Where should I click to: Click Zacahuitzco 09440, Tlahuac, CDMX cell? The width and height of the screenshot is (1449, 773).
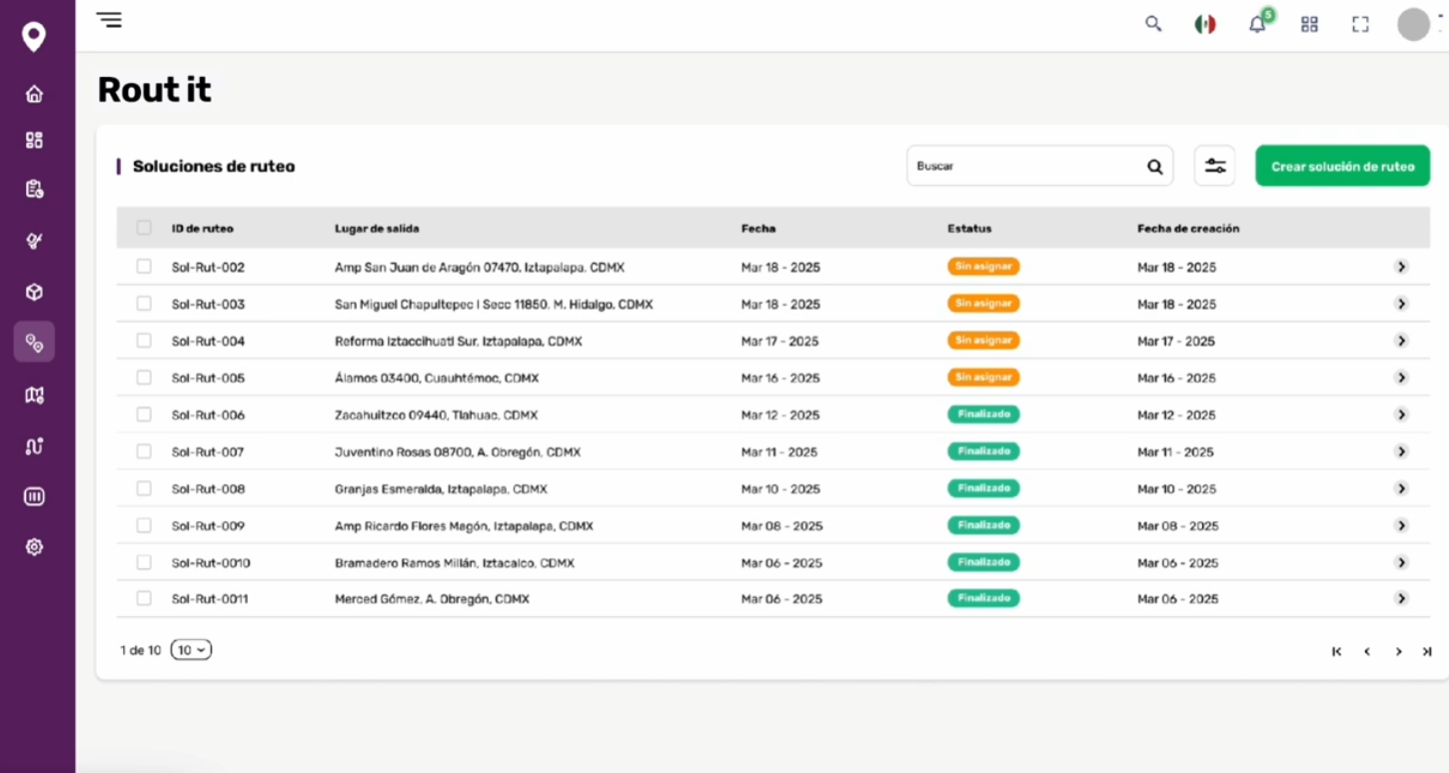click(436, 415)
